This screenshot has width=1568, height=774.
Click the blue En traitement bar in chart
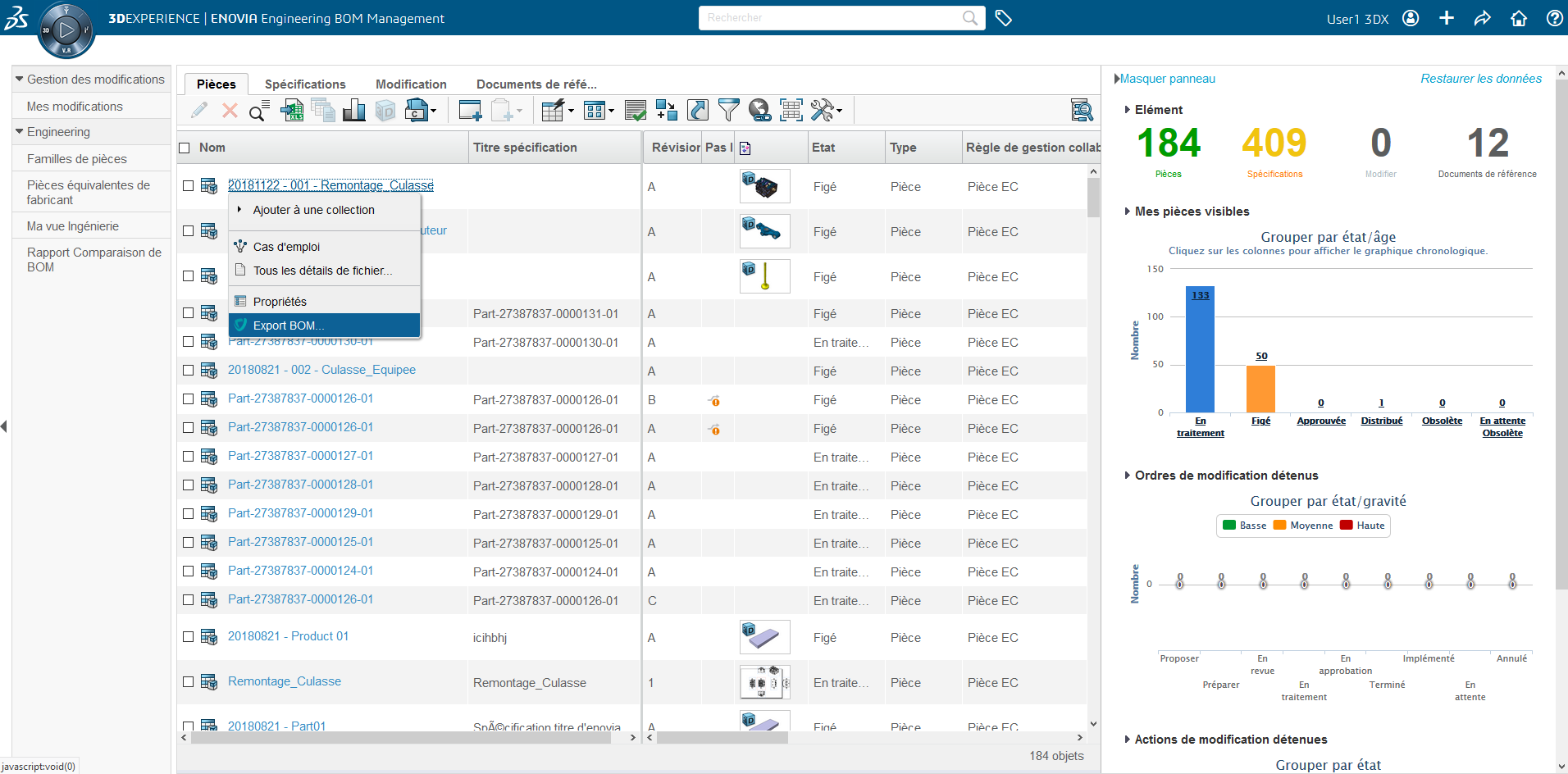click(x=1200, y=353)
